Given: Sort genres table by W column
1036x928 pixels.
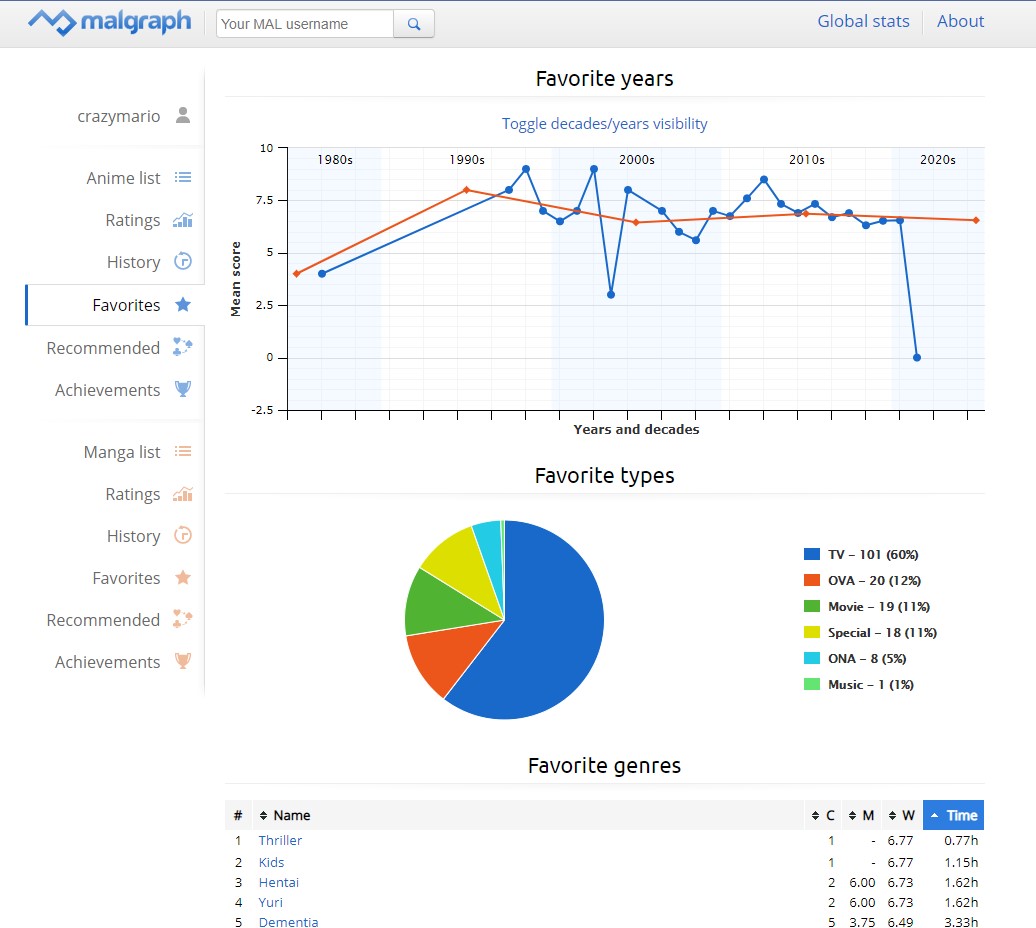Looking at the screenshot, I should (902, 815).
